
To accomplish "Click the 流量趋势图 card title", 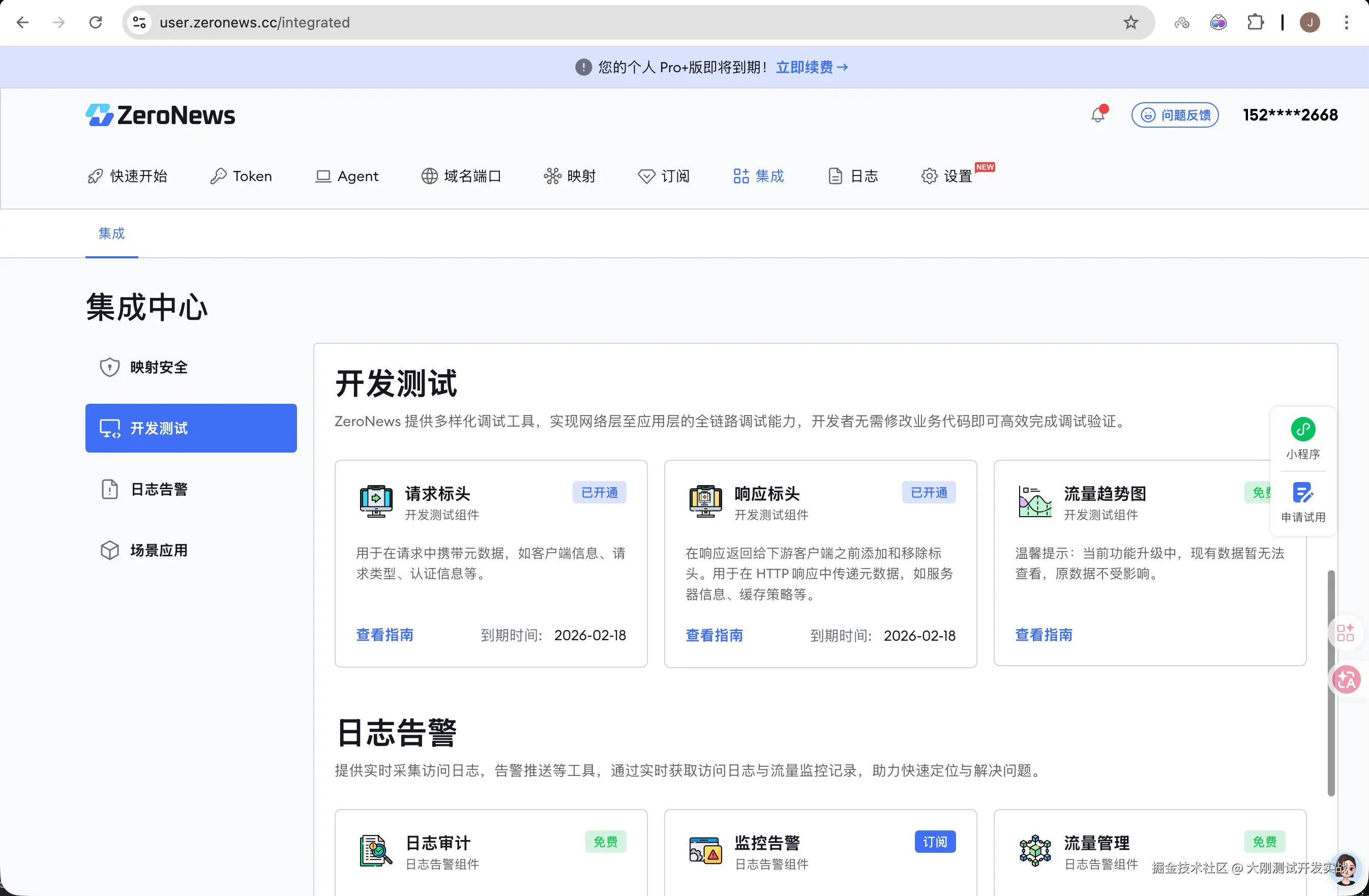I will coord(1105,493).
